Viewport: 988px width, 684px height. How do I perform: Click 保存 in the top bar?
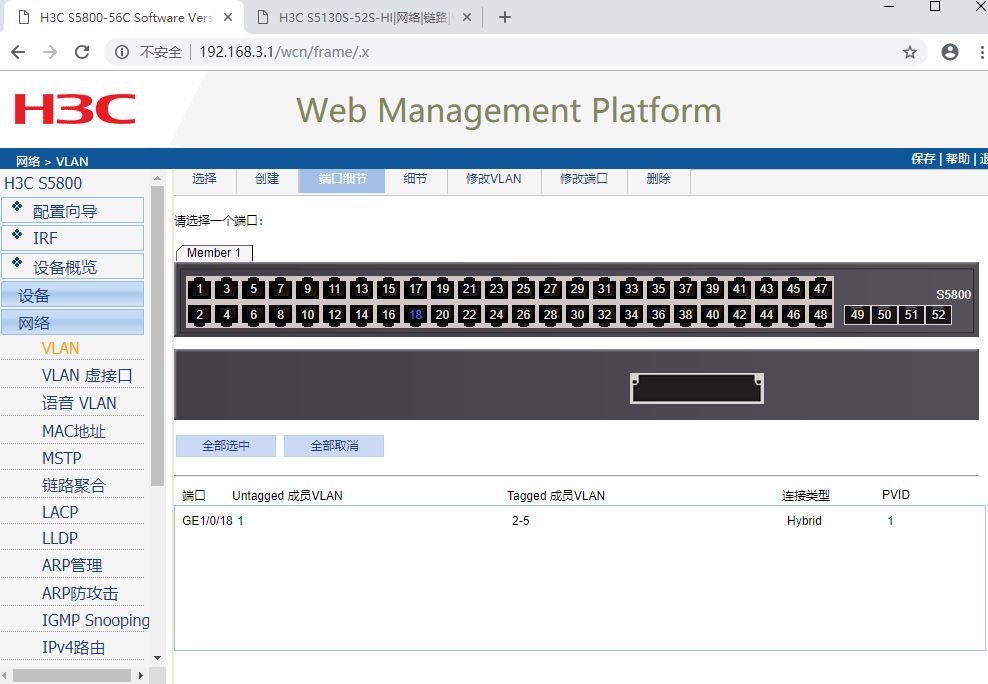tap(923, 159)
